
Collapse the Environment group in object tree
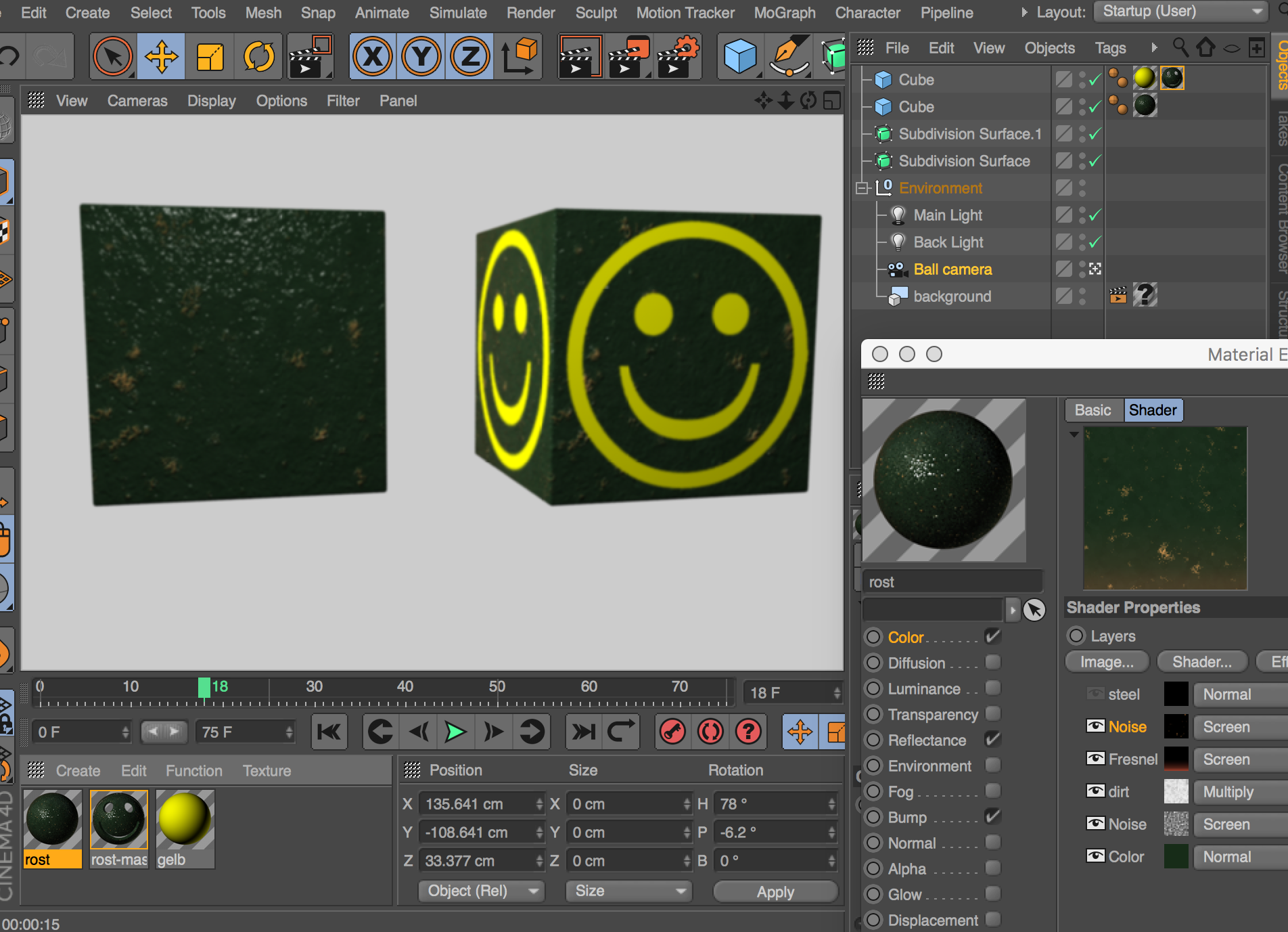click(862, 188)
